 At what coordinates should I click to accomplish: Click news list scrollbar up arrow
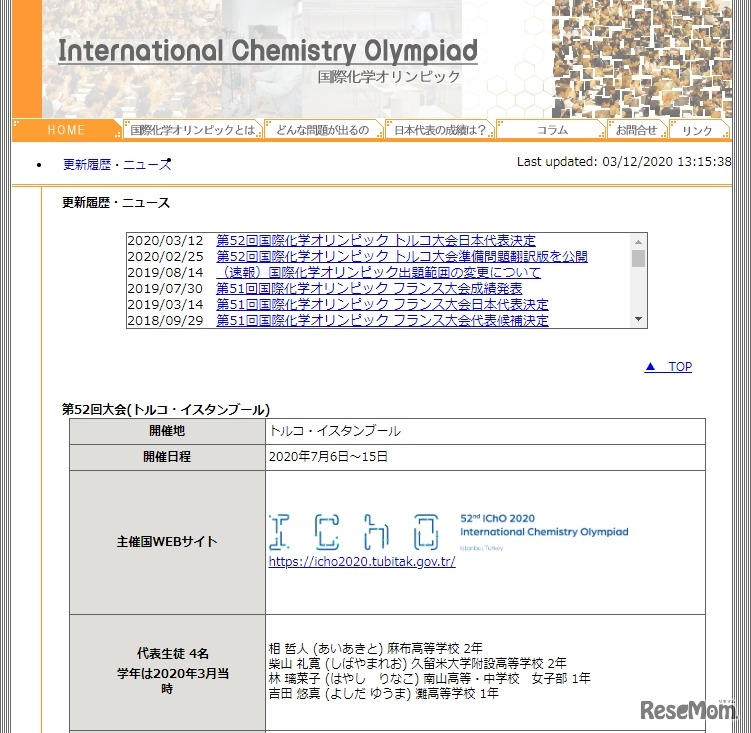click(638, 241)
